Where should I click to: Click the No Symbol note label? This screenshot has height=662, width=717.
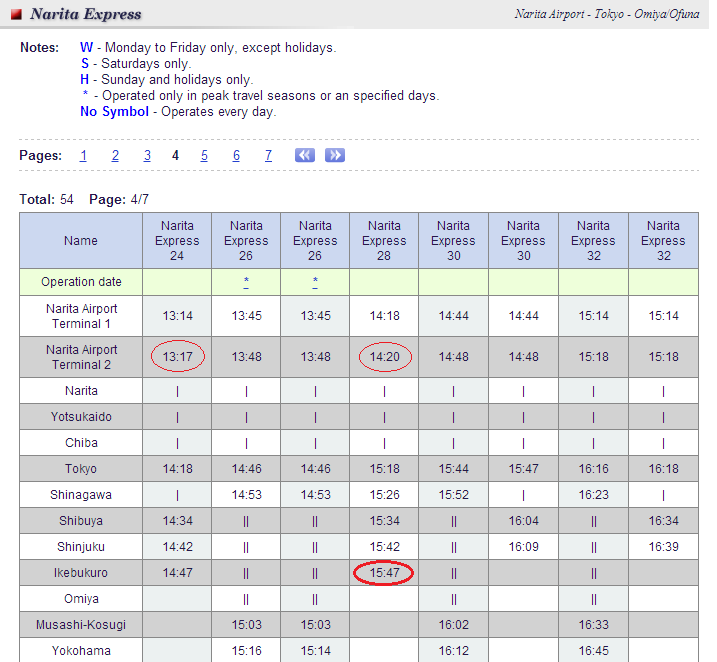pyautogui.click(x=114, y=112)
